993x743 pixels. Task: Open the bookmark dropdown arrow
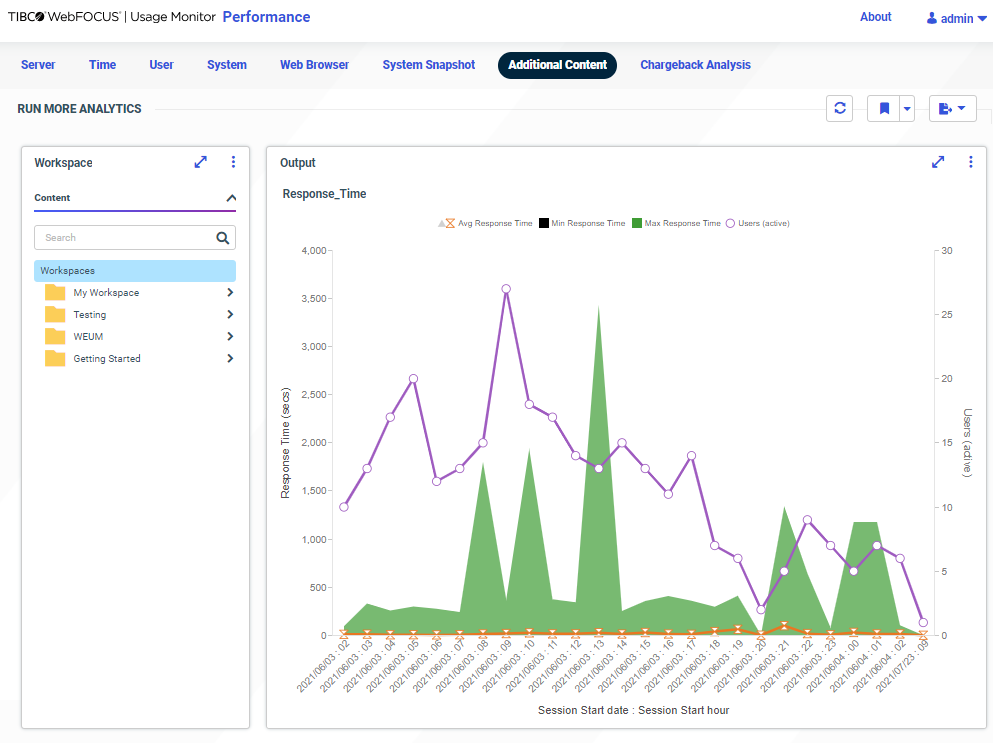point(904,108)
